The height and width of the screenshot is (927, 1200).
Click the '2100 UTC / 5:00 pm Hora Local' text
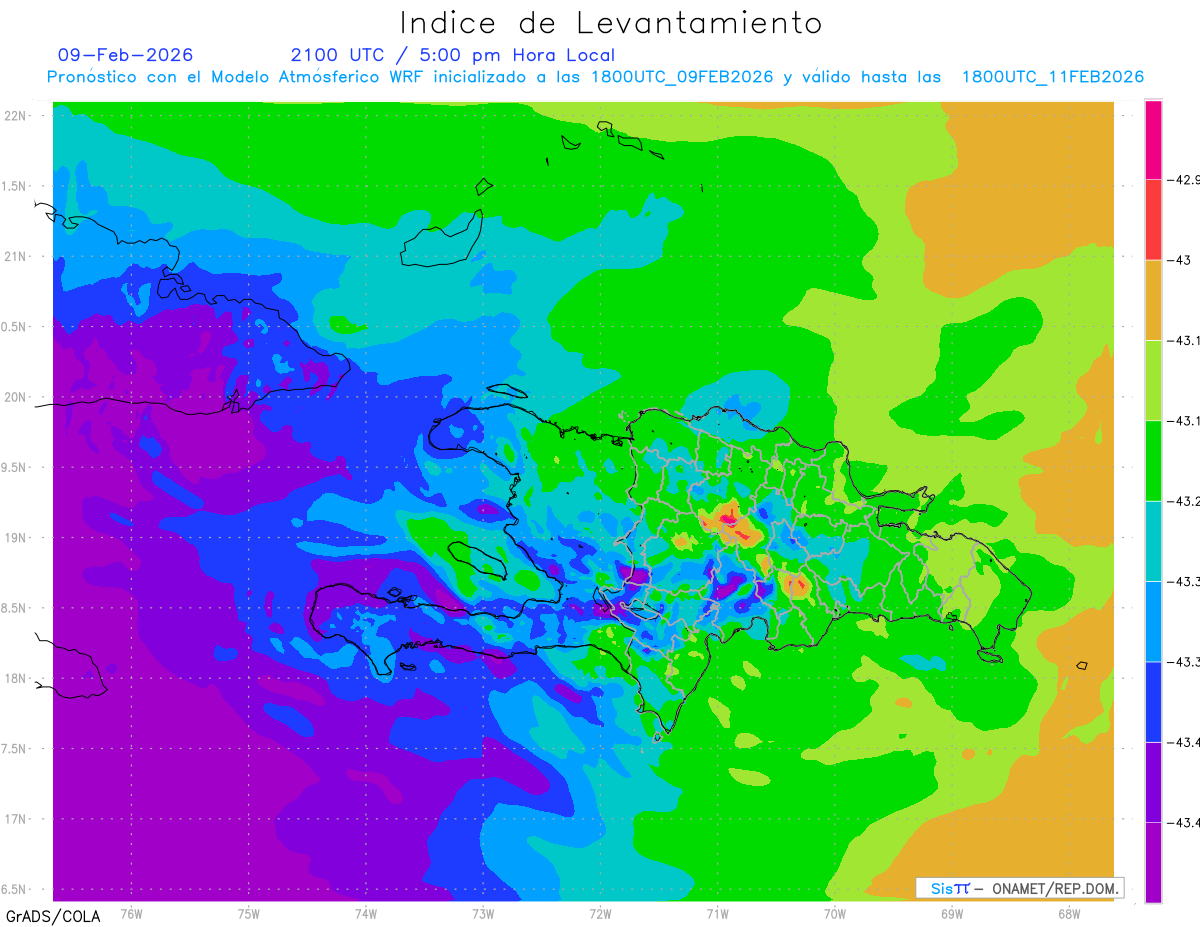click(453, 55)
